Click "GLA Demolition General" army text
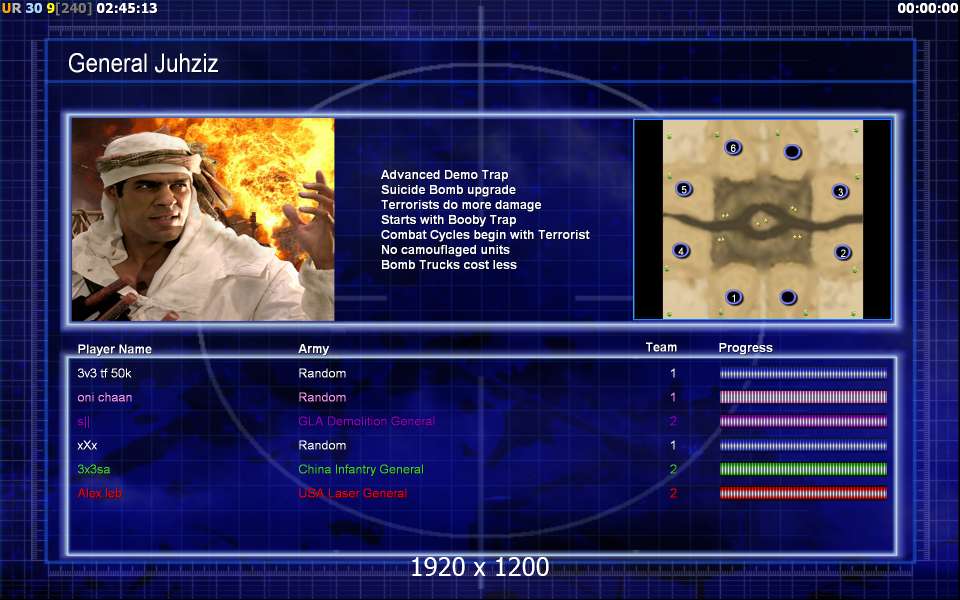 366,421
